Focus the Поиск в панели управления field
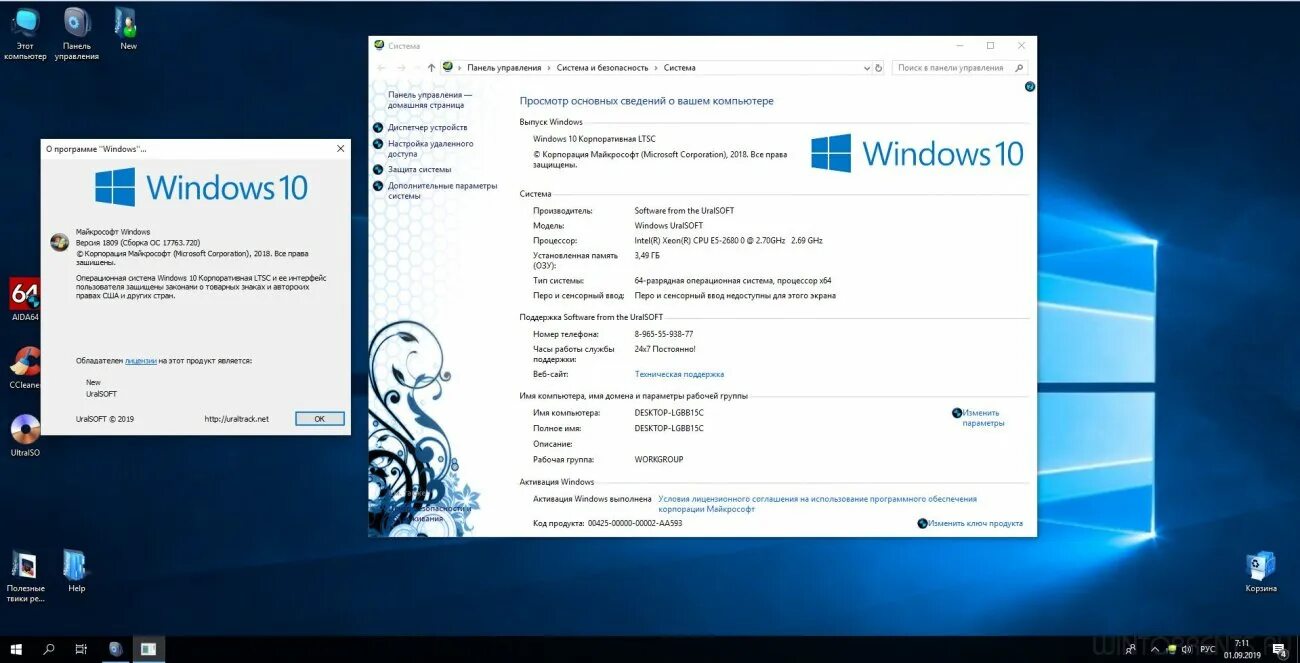This screenshot has height=663, width=1300. point(959,68)
